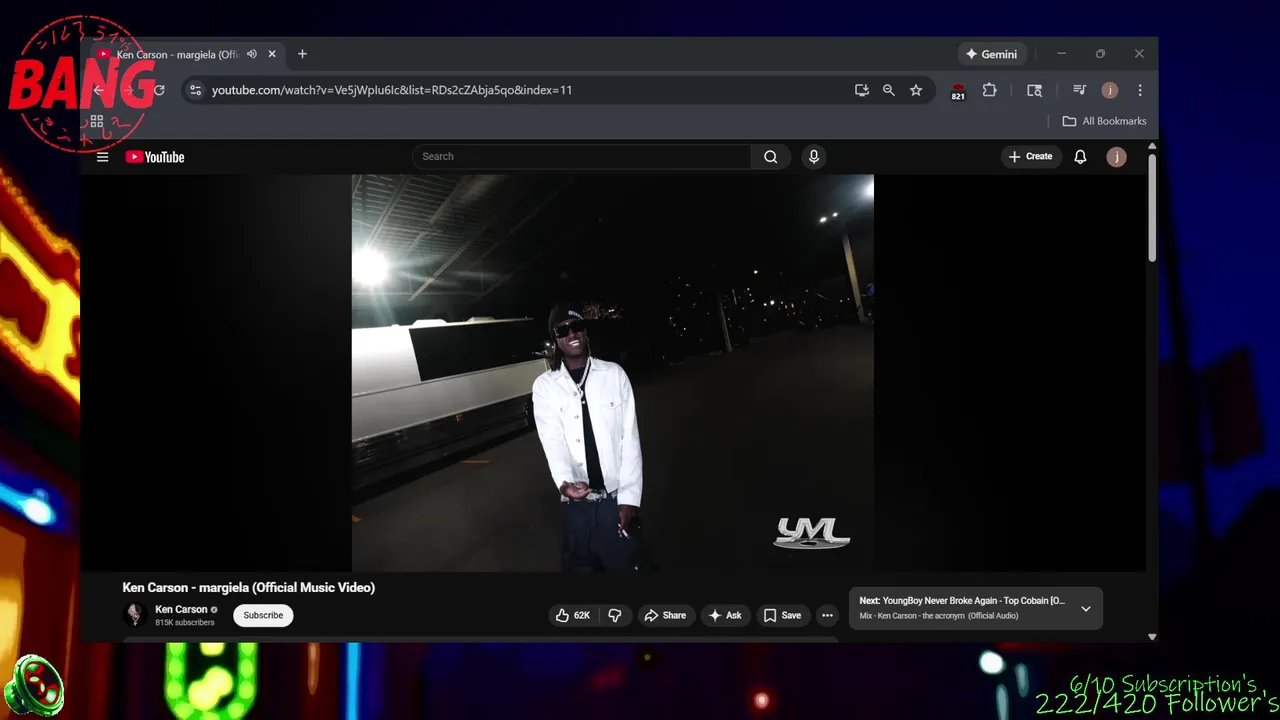Screen dimensions: 1280x720
Task: Open media controls icon in toolbar
Action: (x=1079, y=90)
